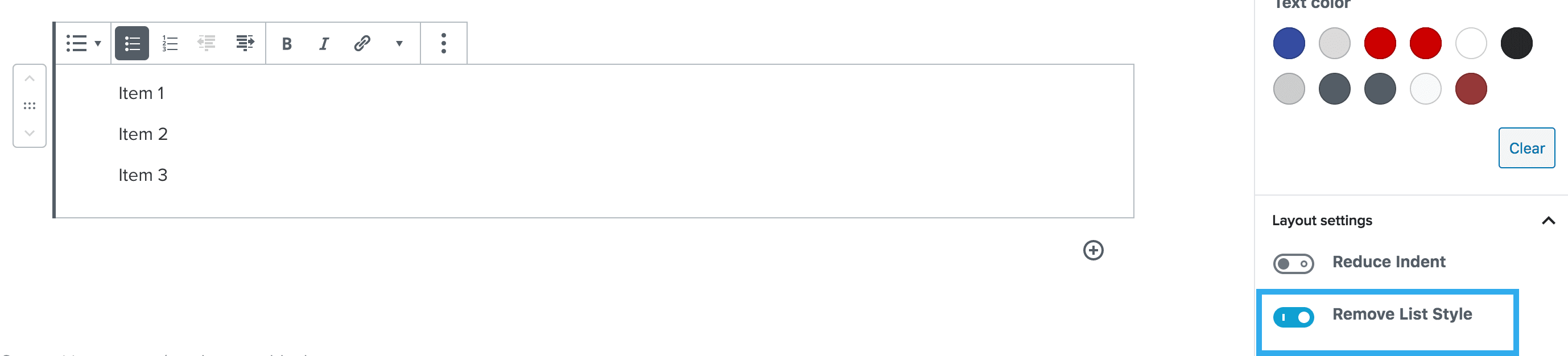Toggle bold formatting
This screenshot has width=1568, height=356.
click(x=287, y=44)
